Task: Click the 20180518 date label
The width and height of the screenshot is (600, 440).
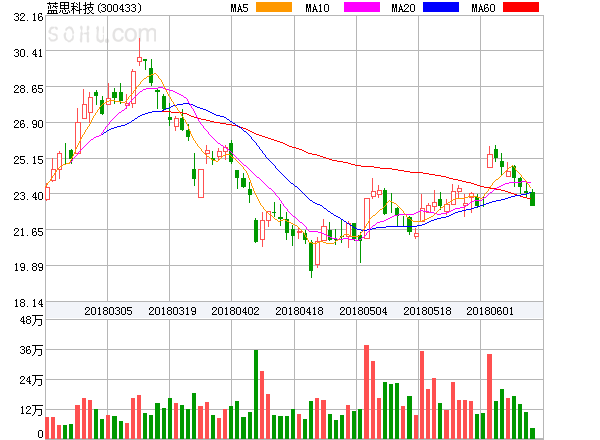Action: click(x=427, y=311)
